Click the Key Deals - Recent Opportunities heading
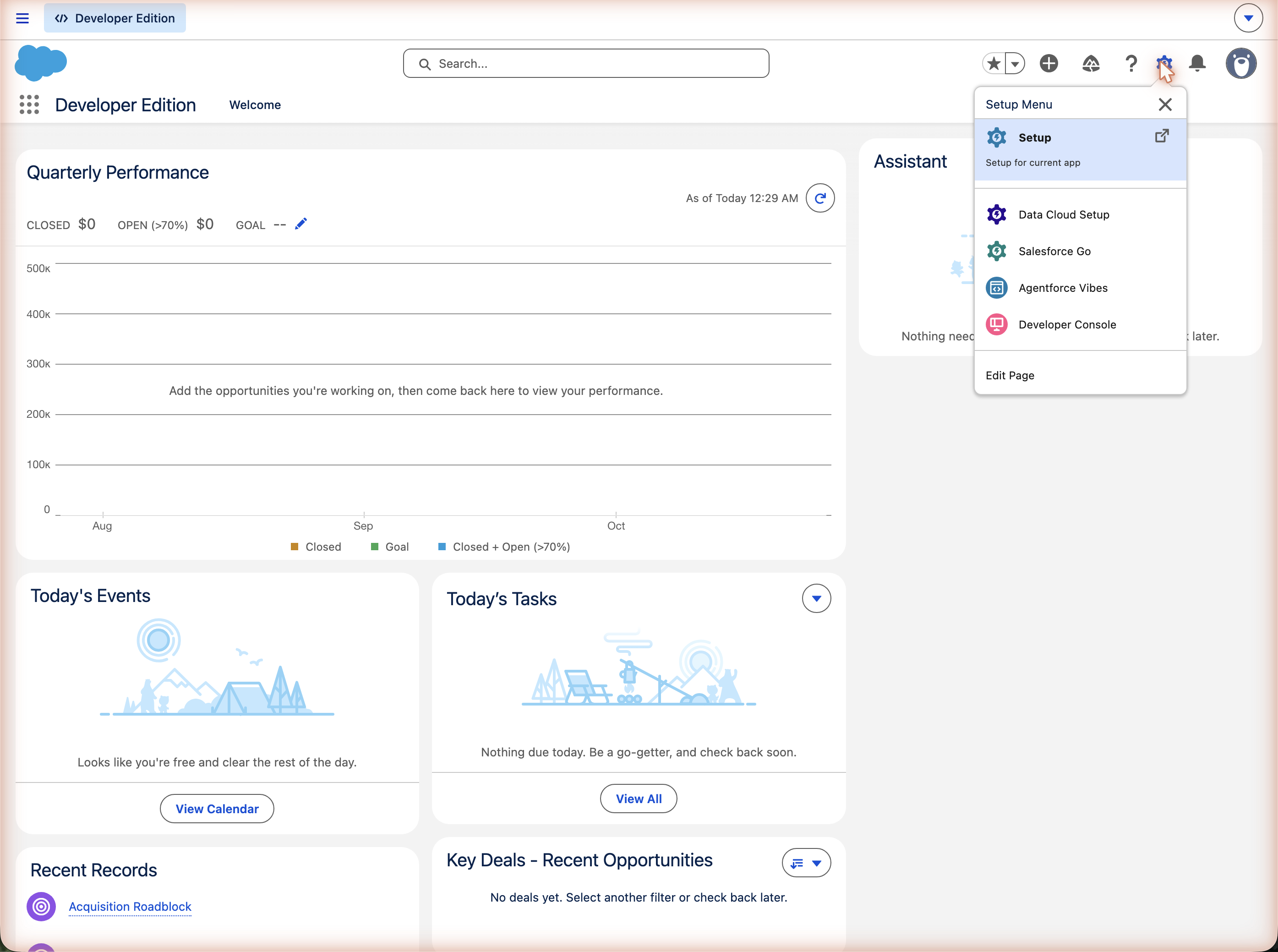Viewport: 1278px width, 952px height. 579,860
